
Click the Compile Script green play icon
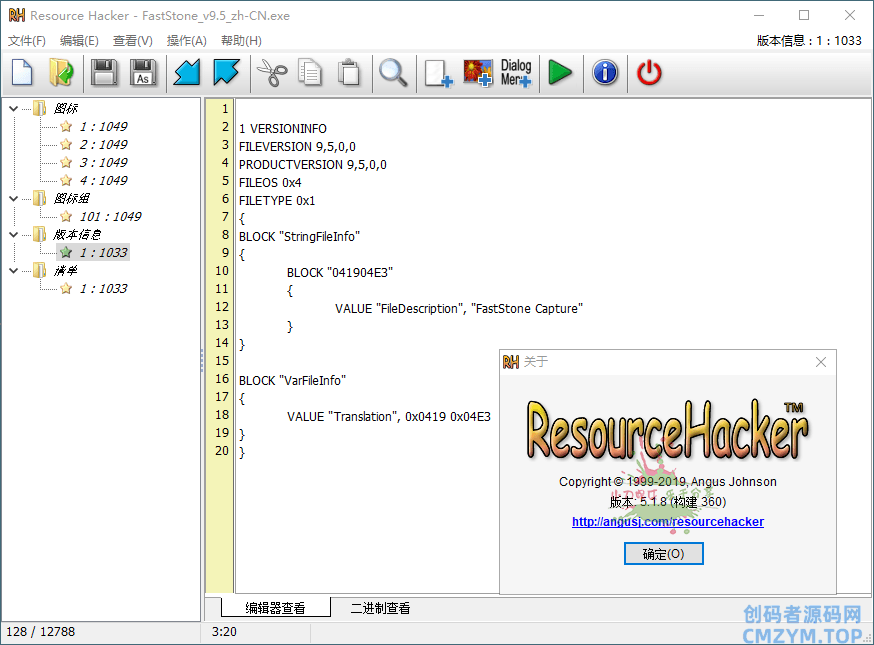(x=560, y=73)
